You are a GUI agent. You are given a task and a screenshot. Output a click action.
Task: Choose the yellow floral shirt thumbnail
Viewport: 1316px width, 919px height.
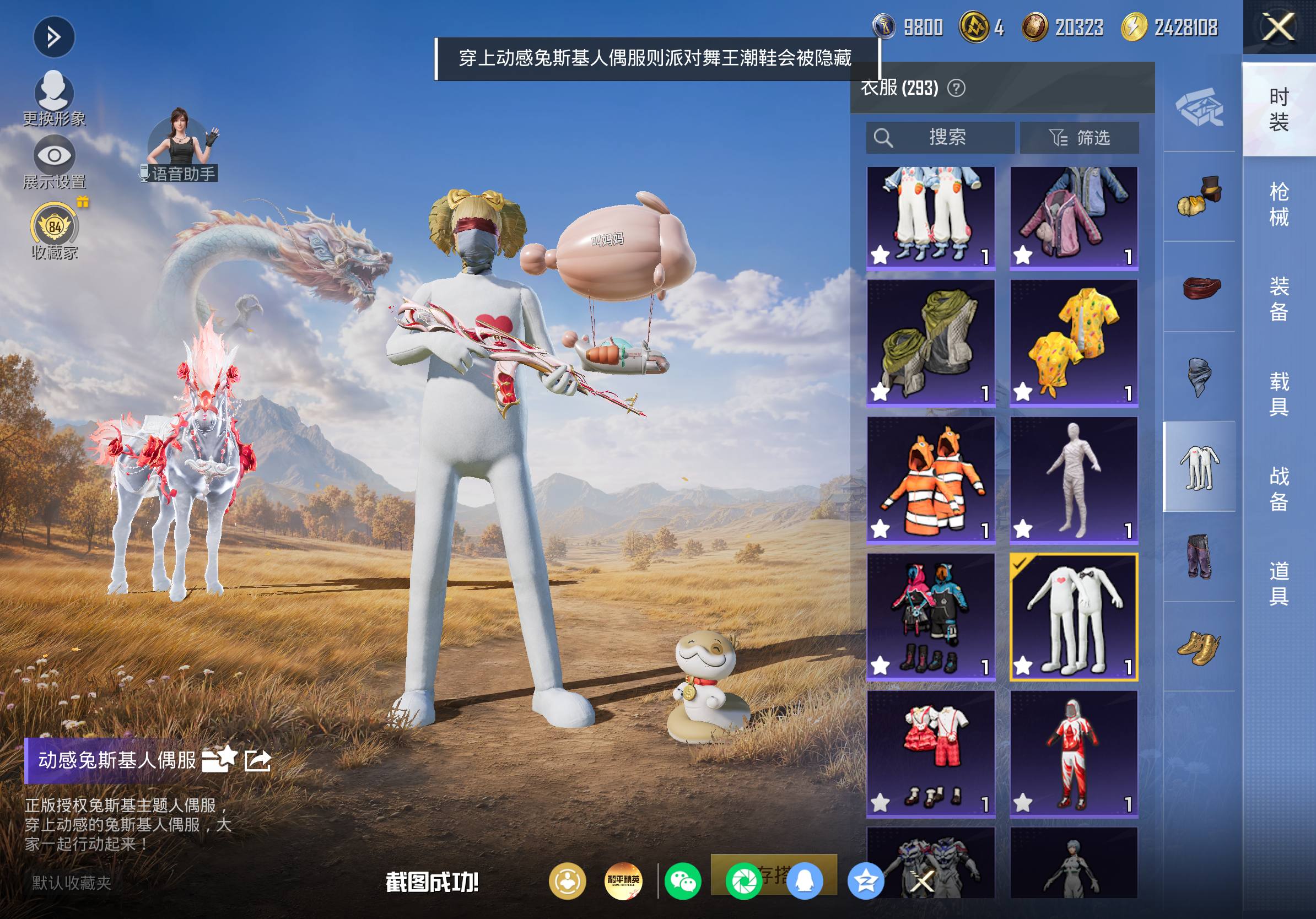pos(1074,343)
